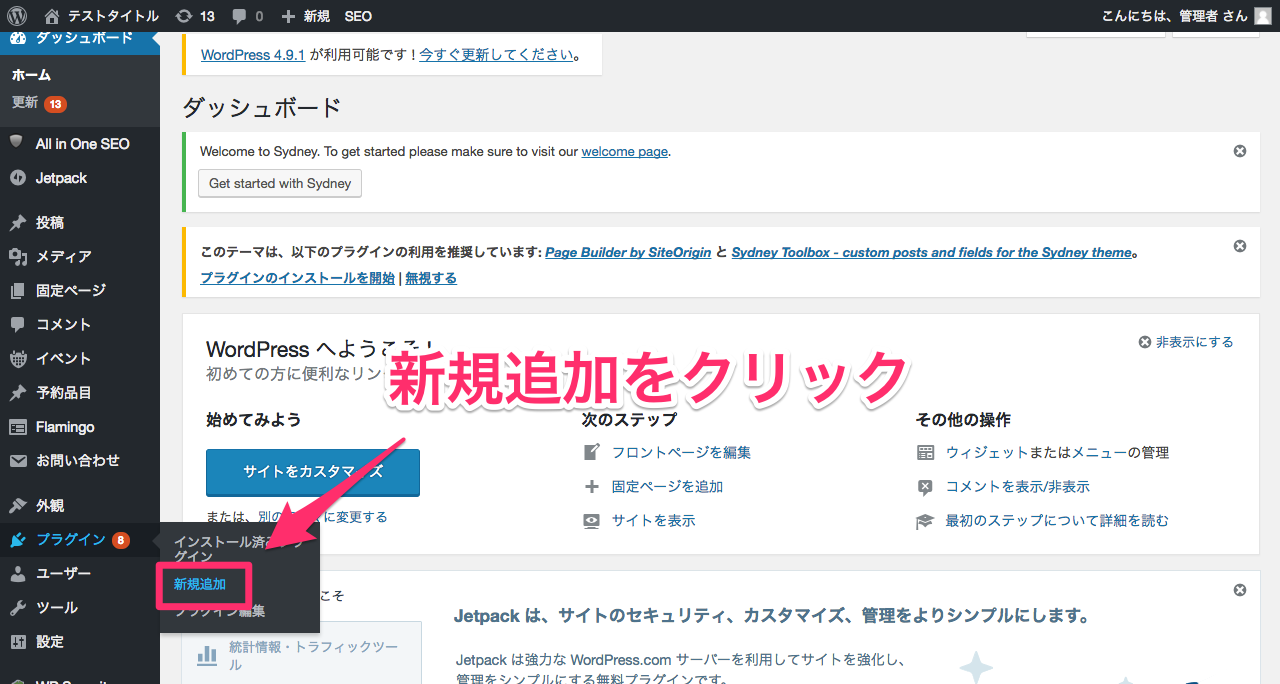Viewport: 1280px width, 684px height.
Task: Open ホーム in the sidebar
Action: tap(31, 75)
